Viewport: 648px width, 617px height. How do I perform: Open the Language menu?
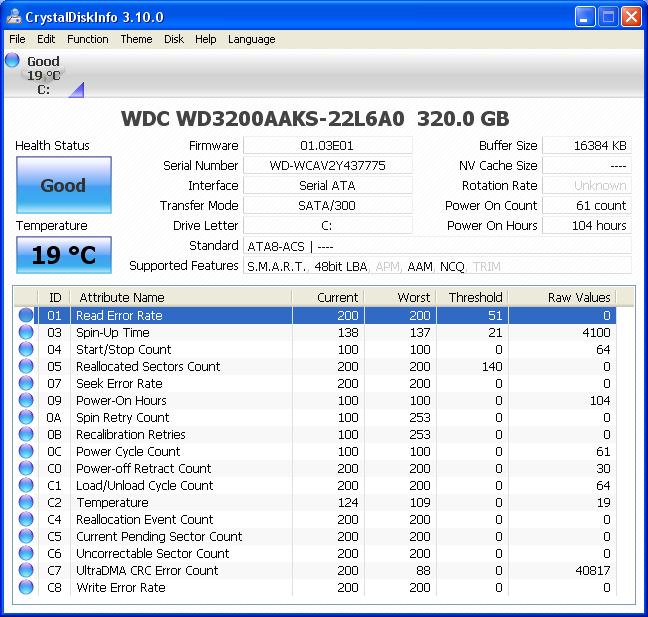click(252, 39)
